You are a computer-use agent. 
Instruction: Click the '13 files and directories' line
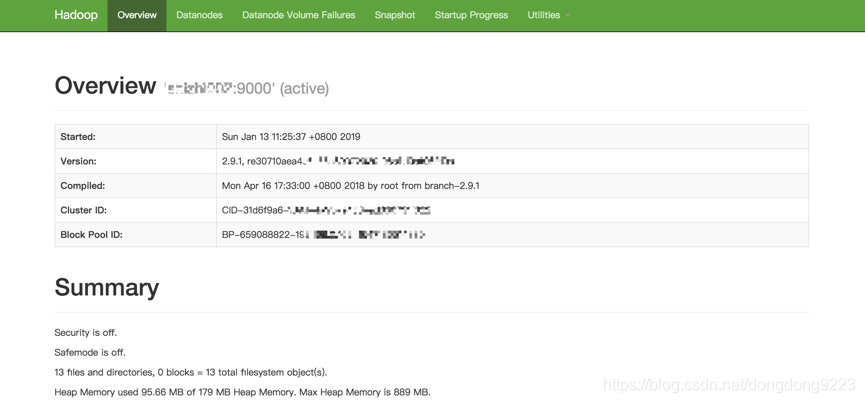pyautogui.click(x=191, y=372)
